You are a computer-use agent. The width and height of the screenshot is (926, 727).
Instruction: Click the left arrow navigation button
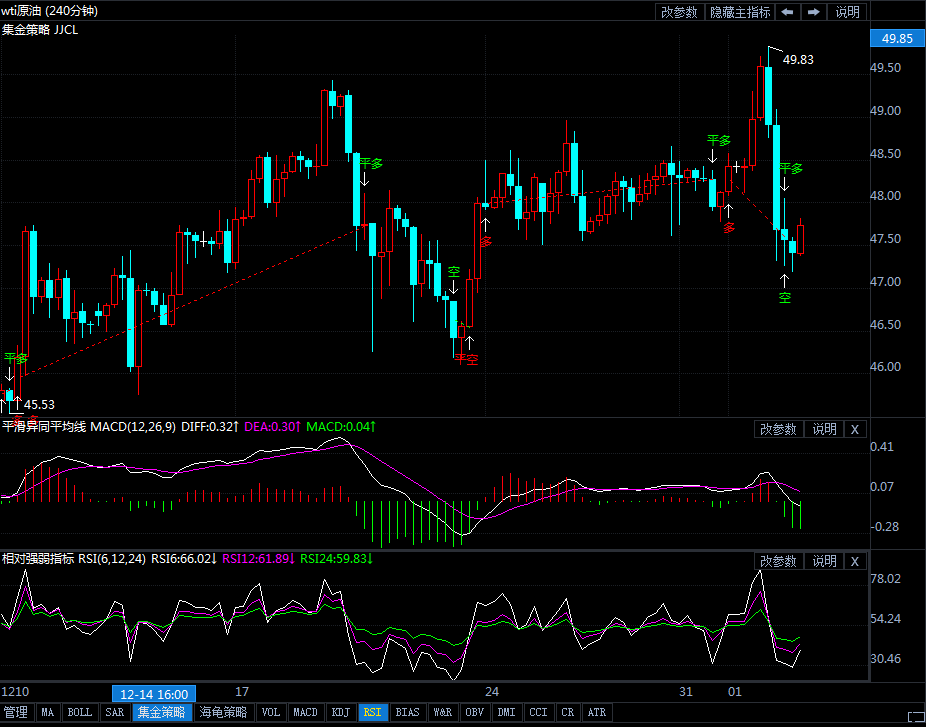pyautogui.click(x=788, y=12)
